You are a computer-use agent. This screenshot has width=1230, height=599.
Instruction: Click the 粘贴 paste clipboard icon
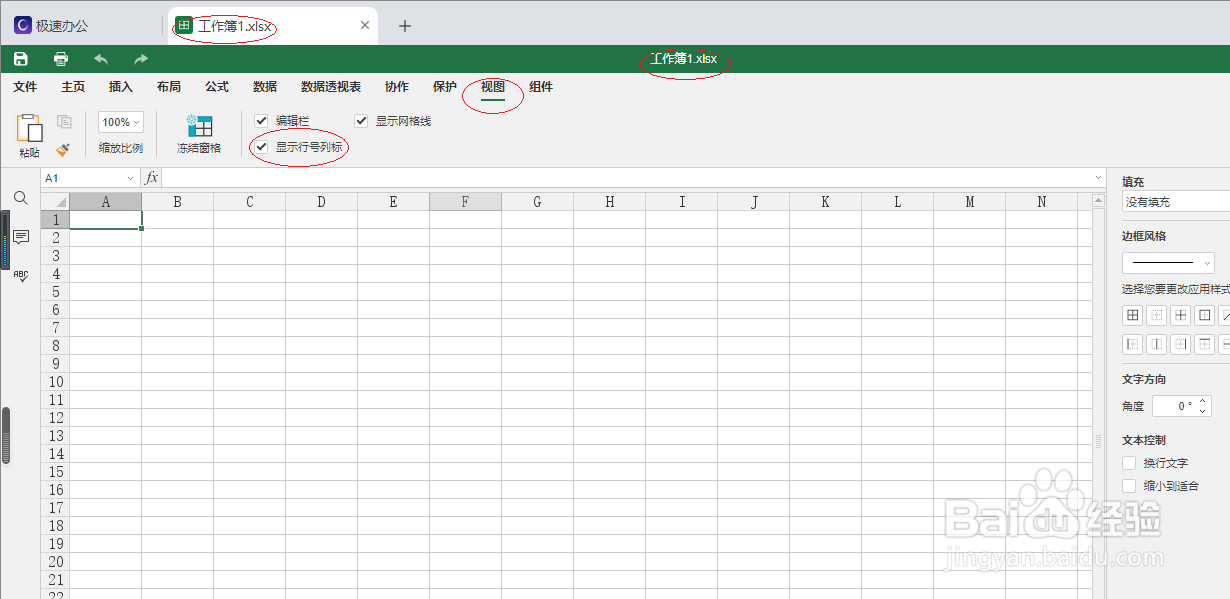[x=29, y=127]
